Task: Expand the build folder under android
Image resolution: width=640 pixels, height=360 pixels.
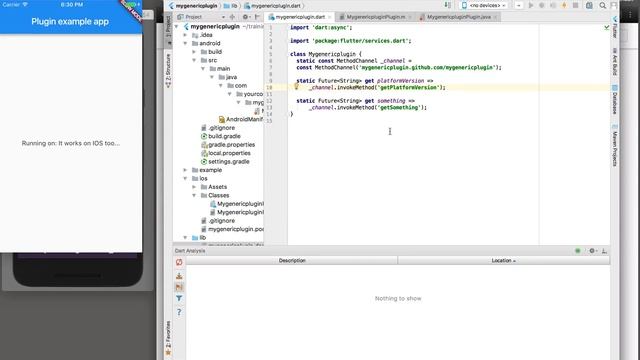Action: [x=194, y=52]
